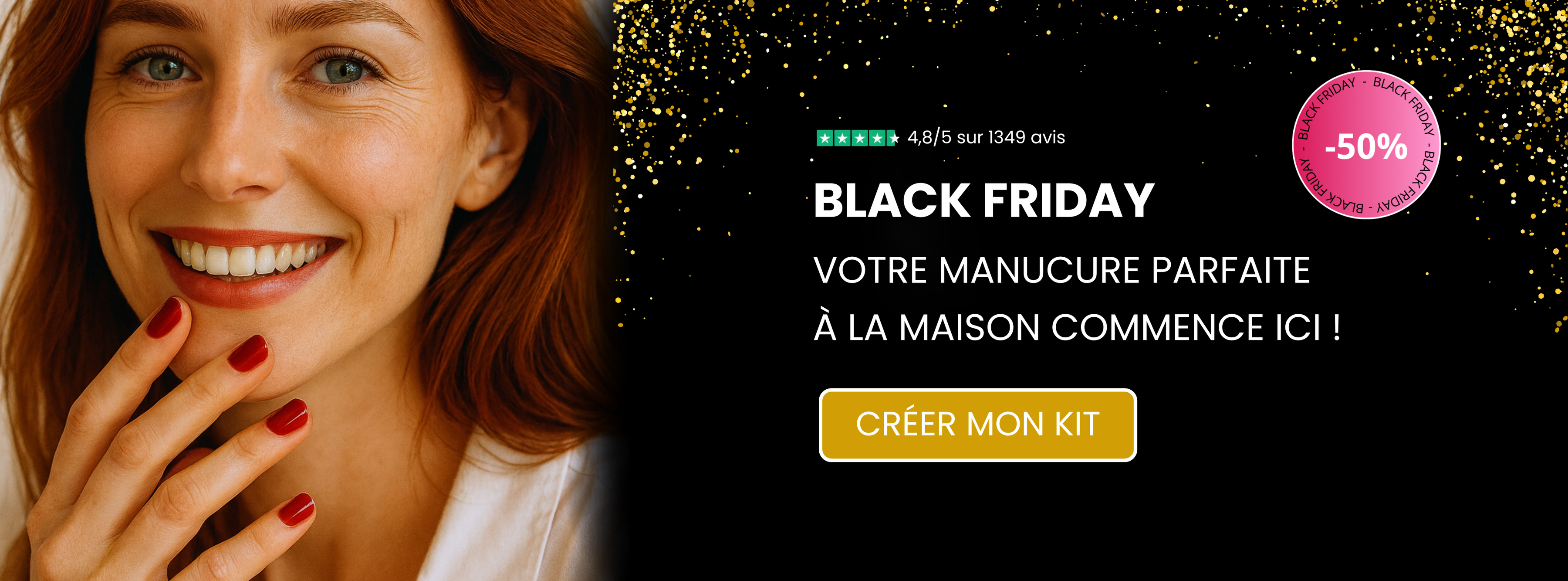1568x581 pixels.
Task: Click the second green rating star
Action: [842, 138]
